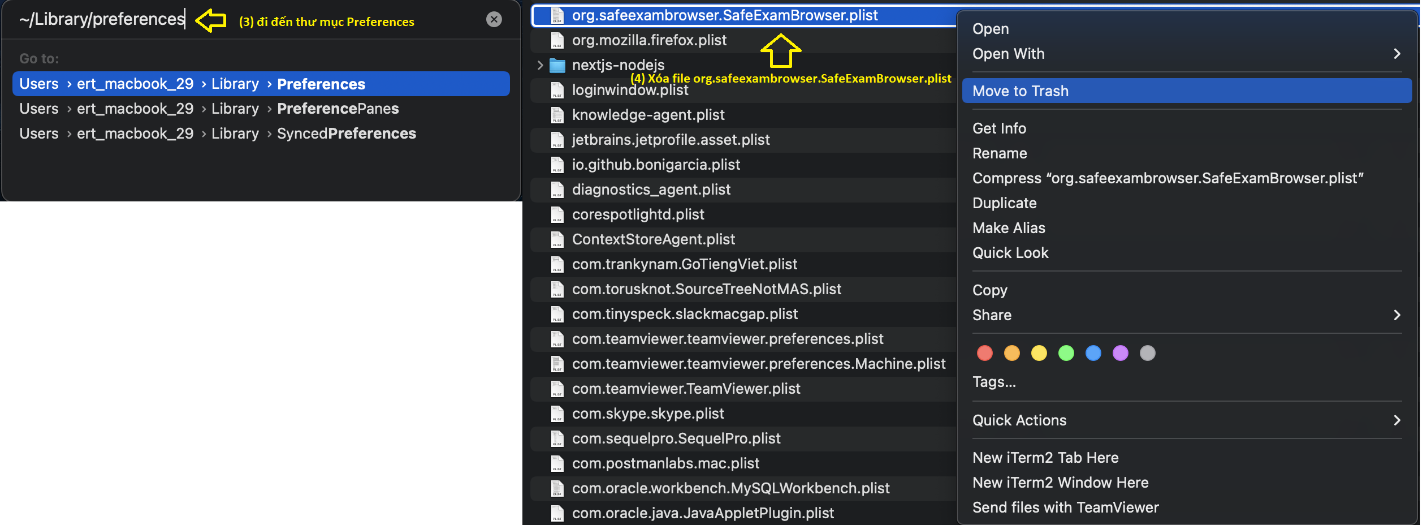
Task: Expand the nextjs-nodejs folder disclosure arrow
Action: tap(540, 66)
